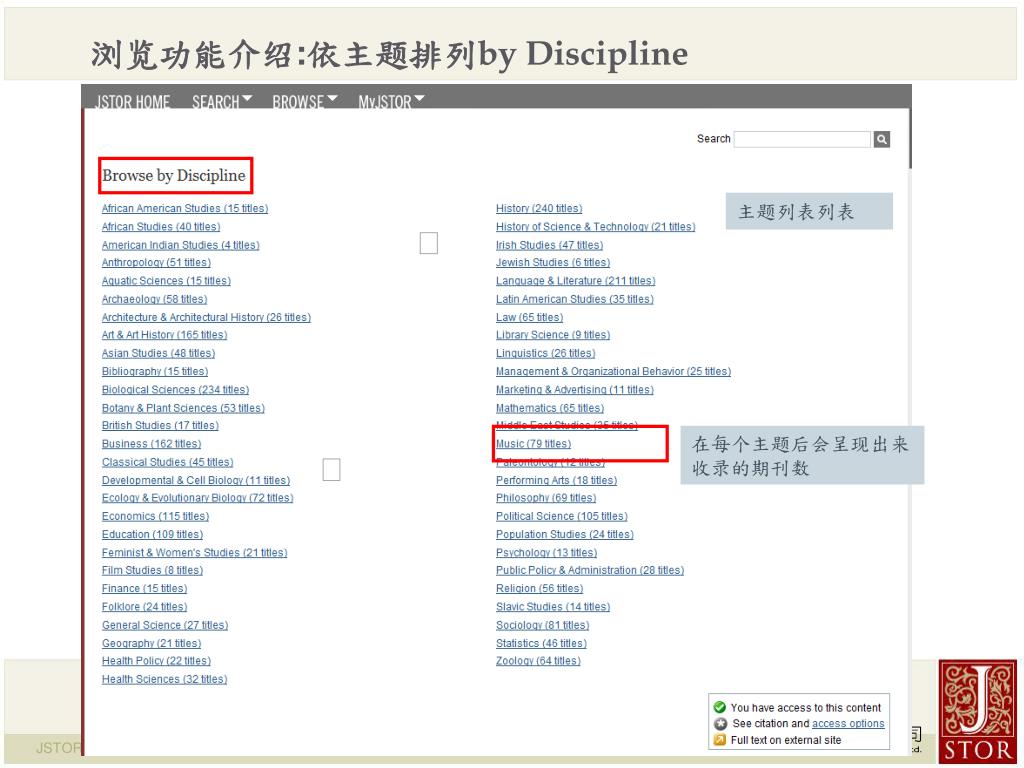Viewport: 1024px width, 768px height.
Task: Click the search magnifier icon button
Action: 882,139
